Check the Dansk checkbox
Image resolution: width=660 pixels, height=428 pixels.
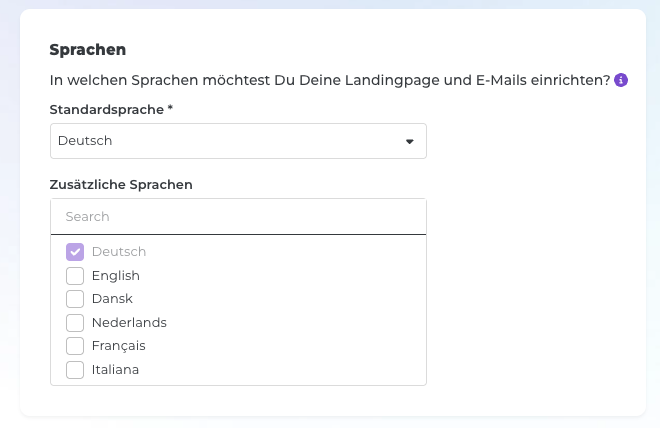pos(75,299)
